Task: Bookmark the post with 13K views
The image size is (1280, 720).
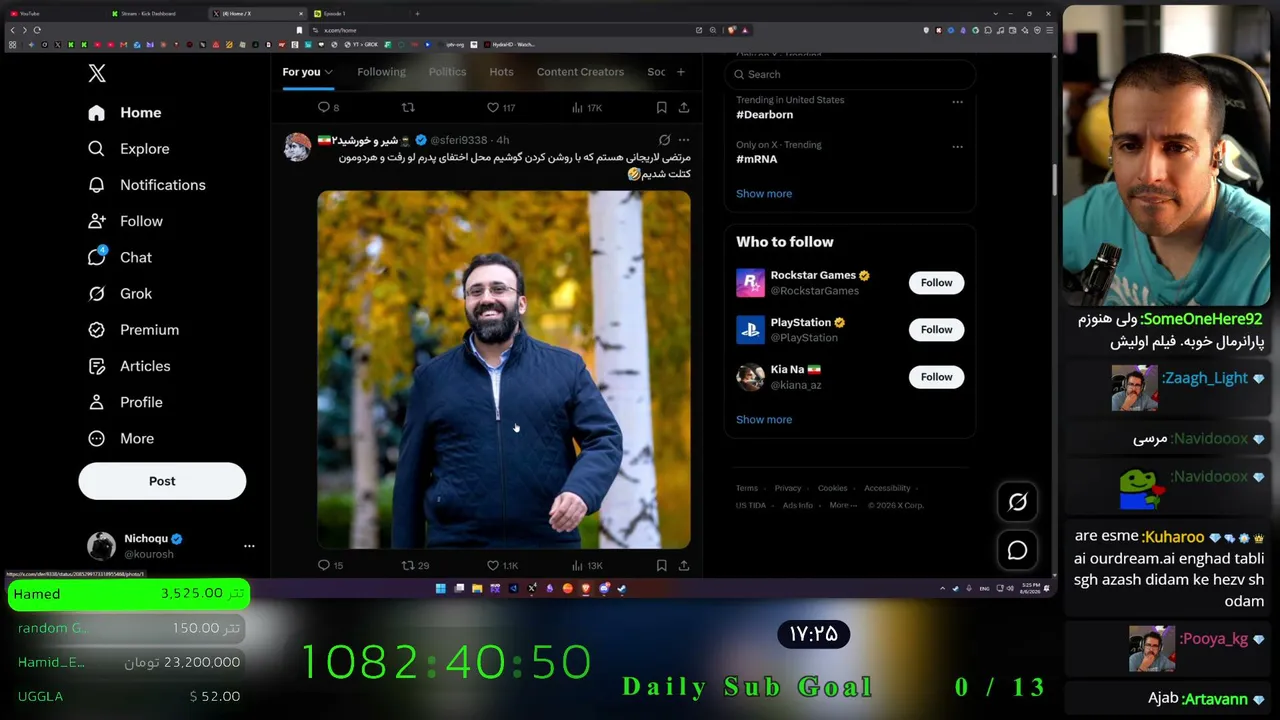Action: [661, 565]
